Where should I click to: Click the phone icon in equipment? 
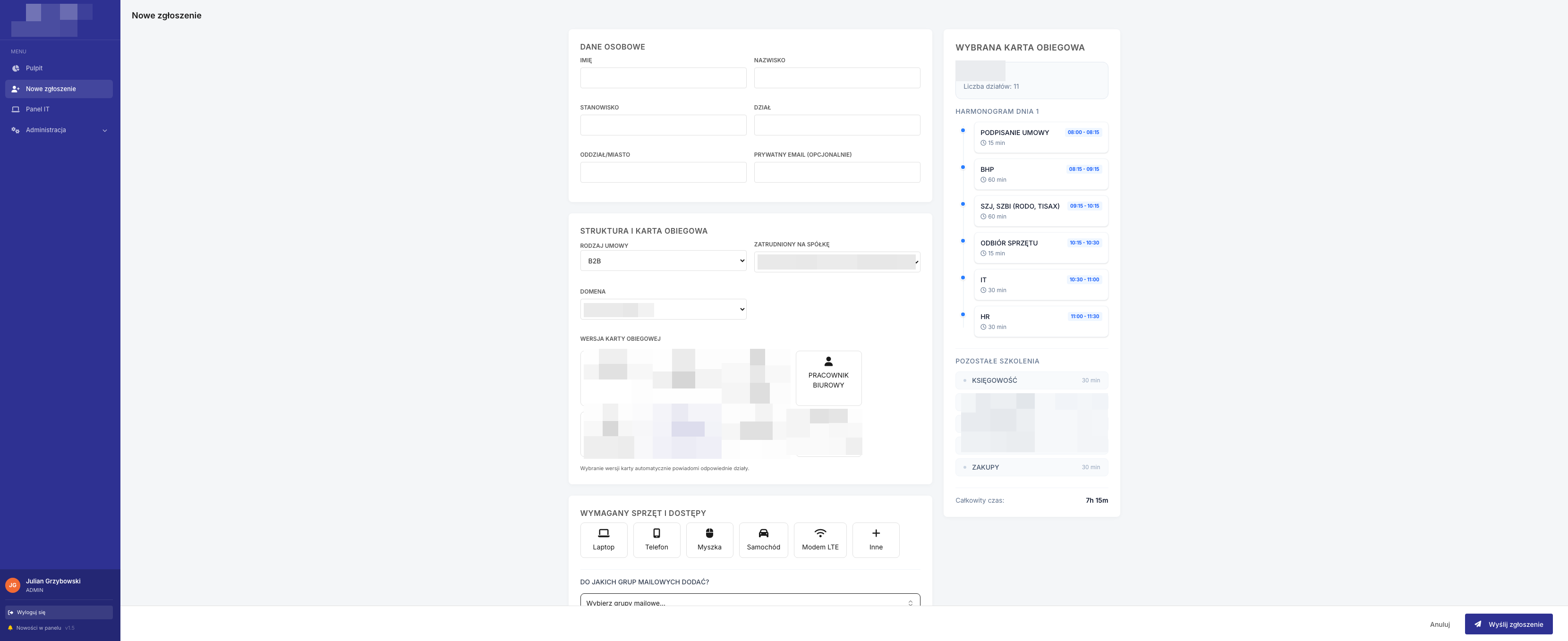(x=656, y=533)
